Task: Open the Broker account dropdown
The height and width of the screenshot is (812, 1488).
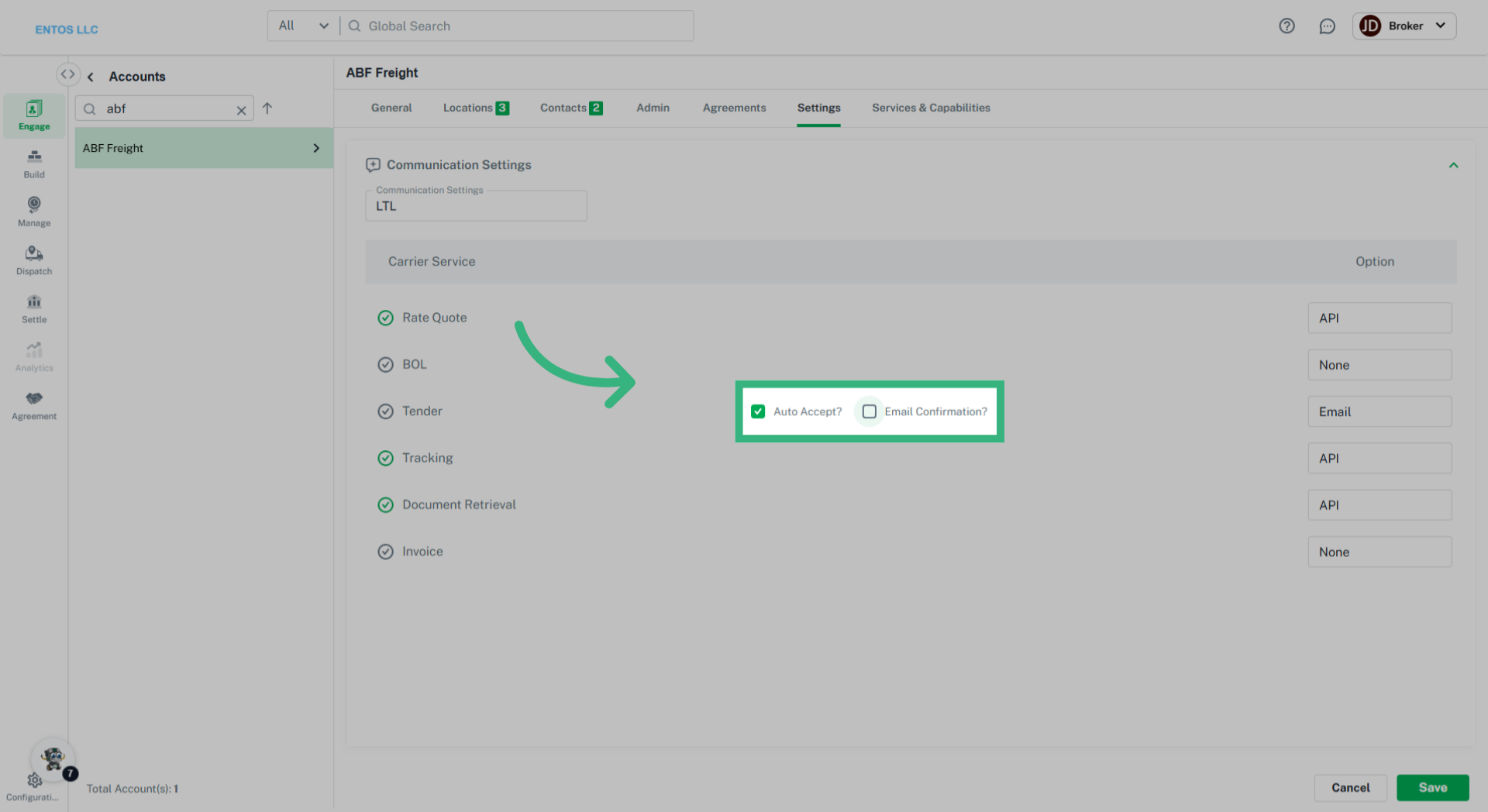Action: point(1404,26)
